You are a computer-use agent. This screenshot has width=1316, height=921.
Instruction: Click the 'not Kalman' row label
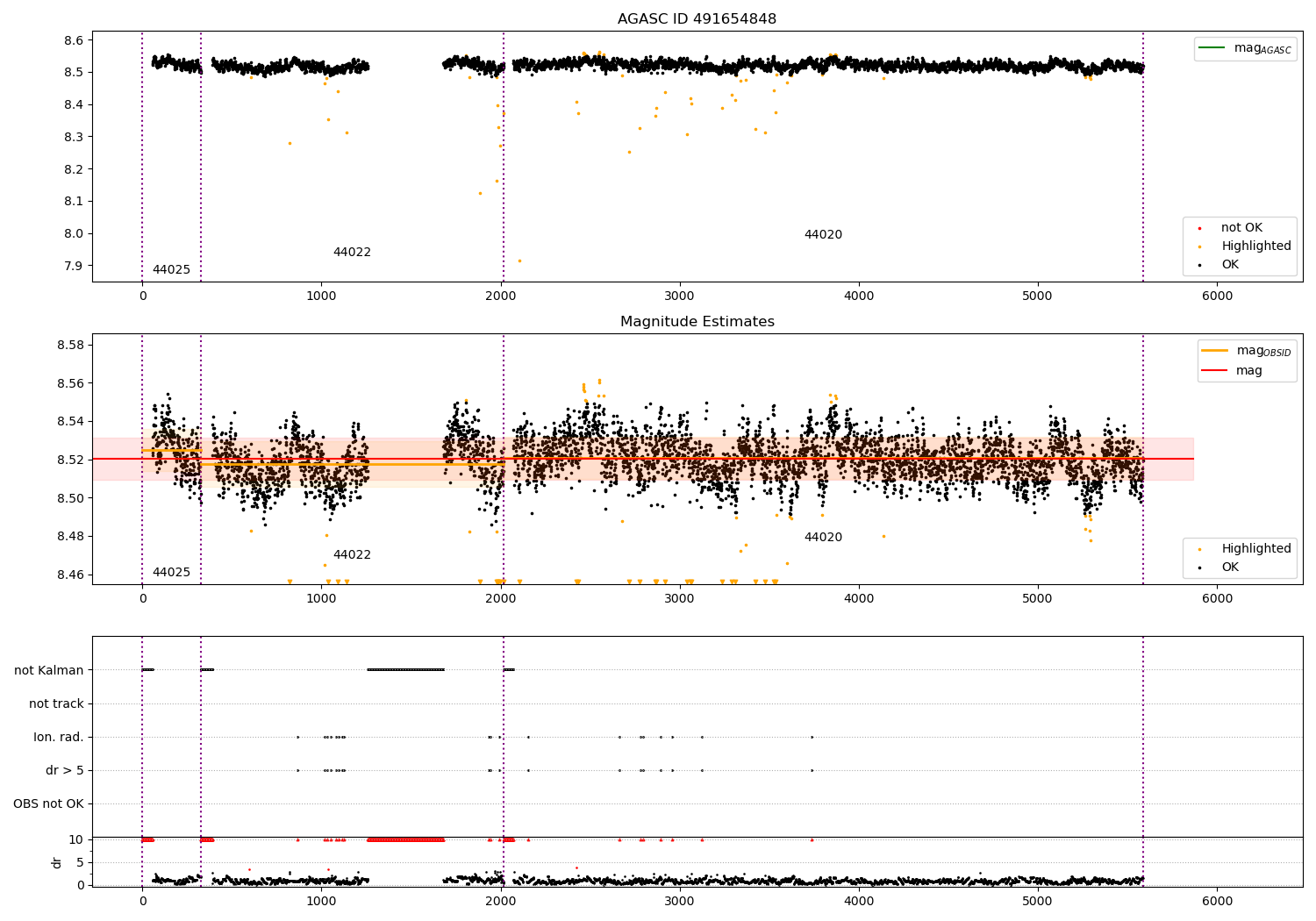[49, 671]
